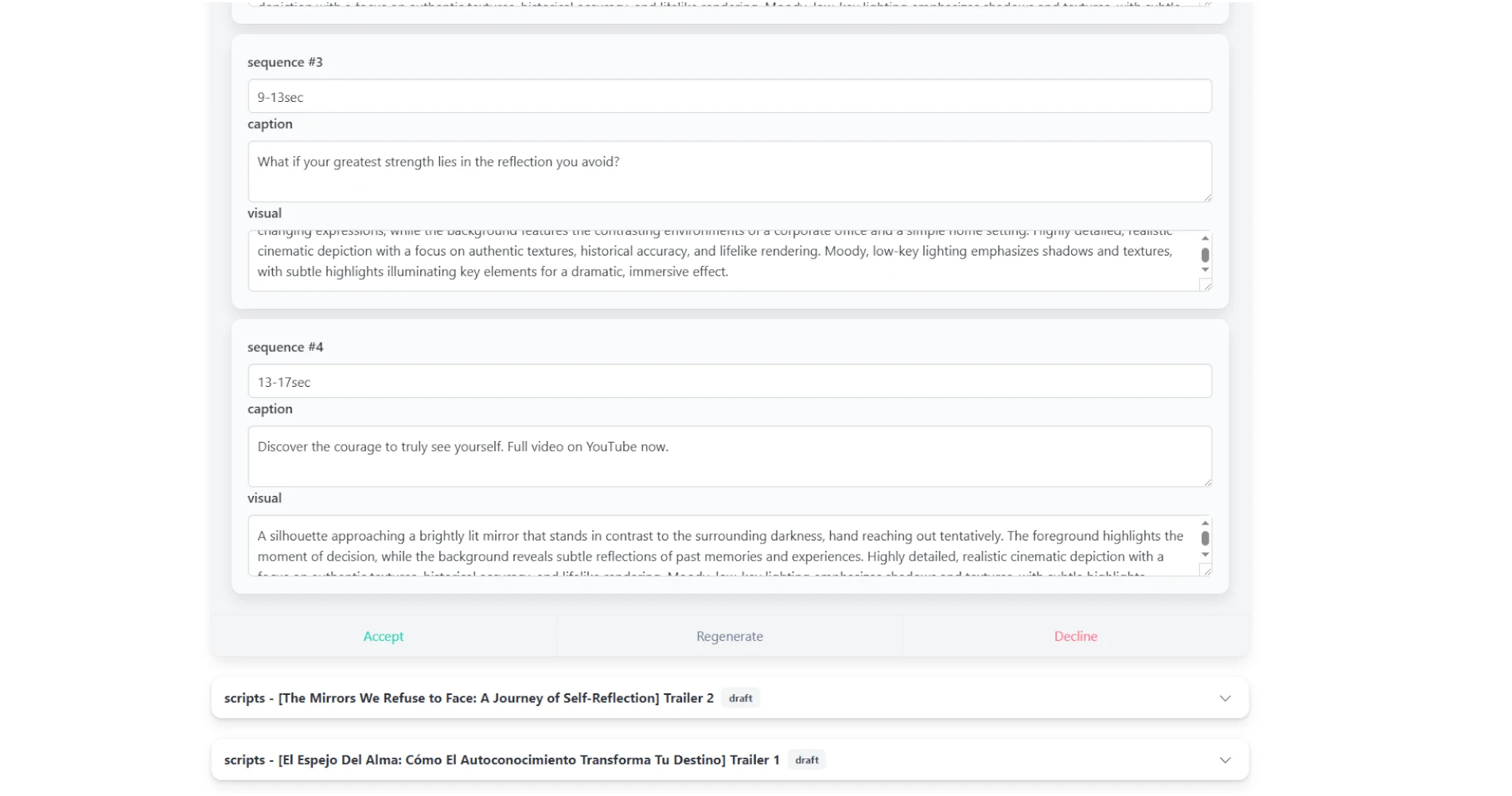1512x796 pixels.
Task: Decline the generated script
Action: [x=1075, y=636]
